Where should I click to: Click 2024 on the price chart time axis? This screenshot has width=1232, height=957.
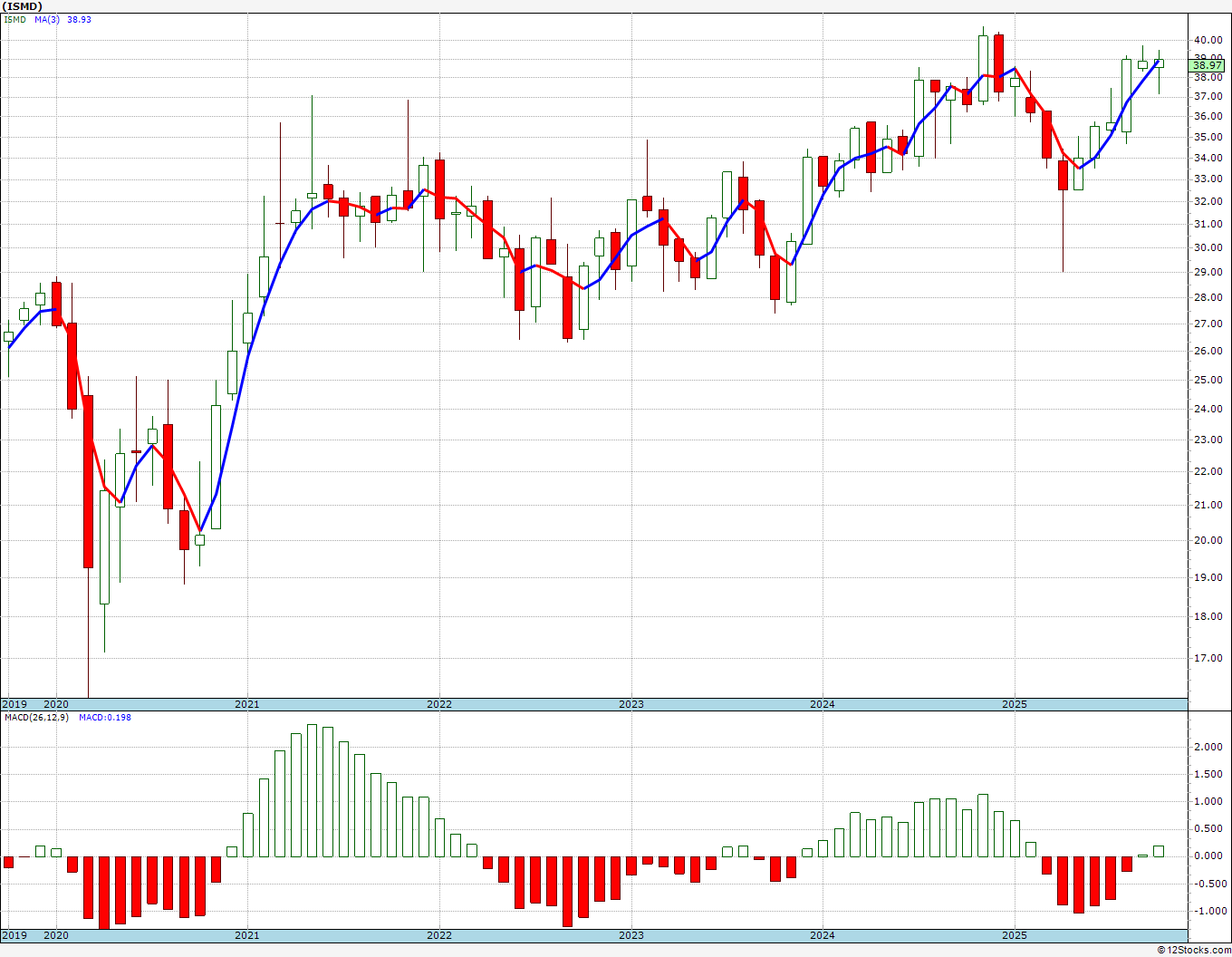click(823, 704)
